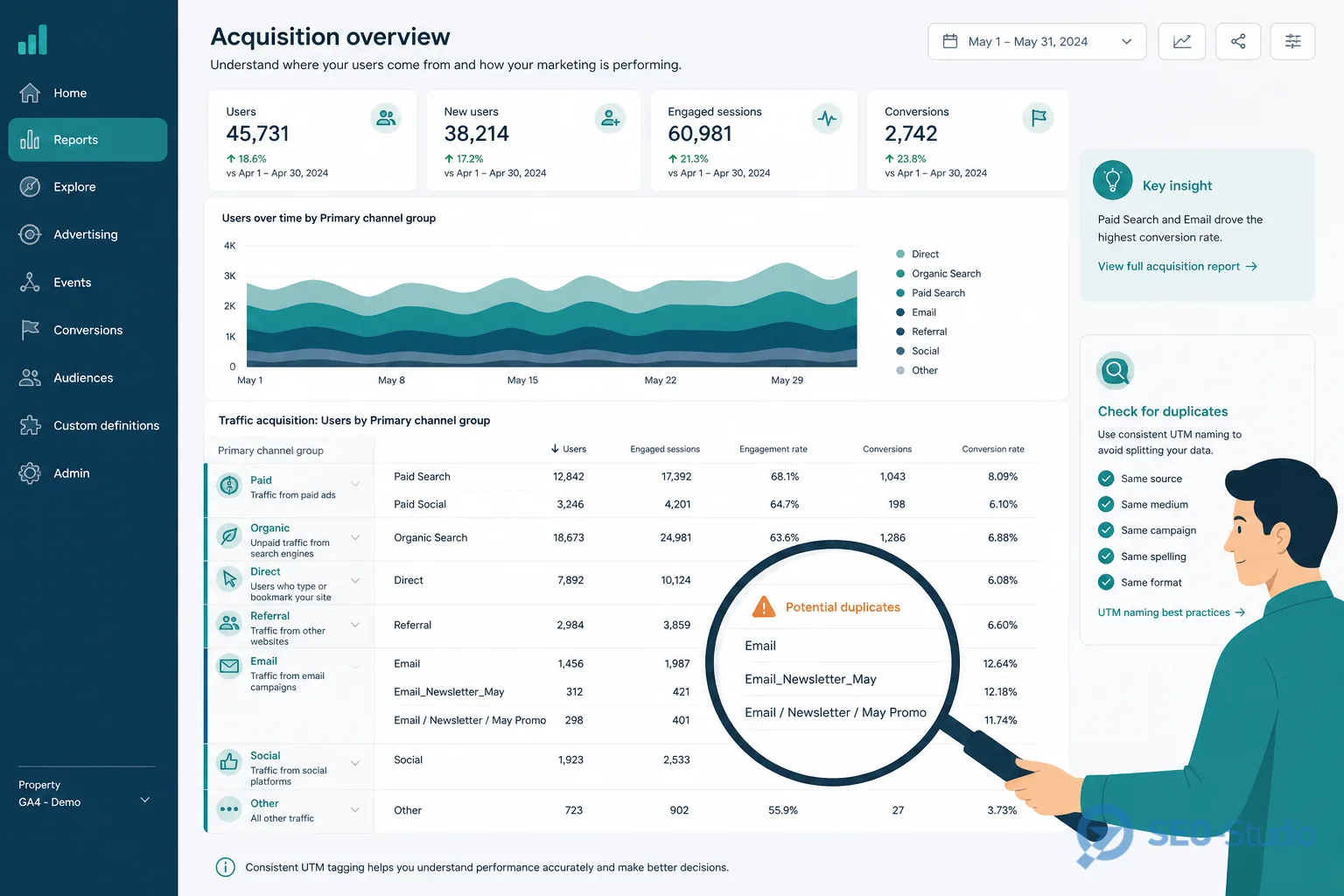
Task: Collapse the Organic channel group chevron
Action: [x=355, y=537]
